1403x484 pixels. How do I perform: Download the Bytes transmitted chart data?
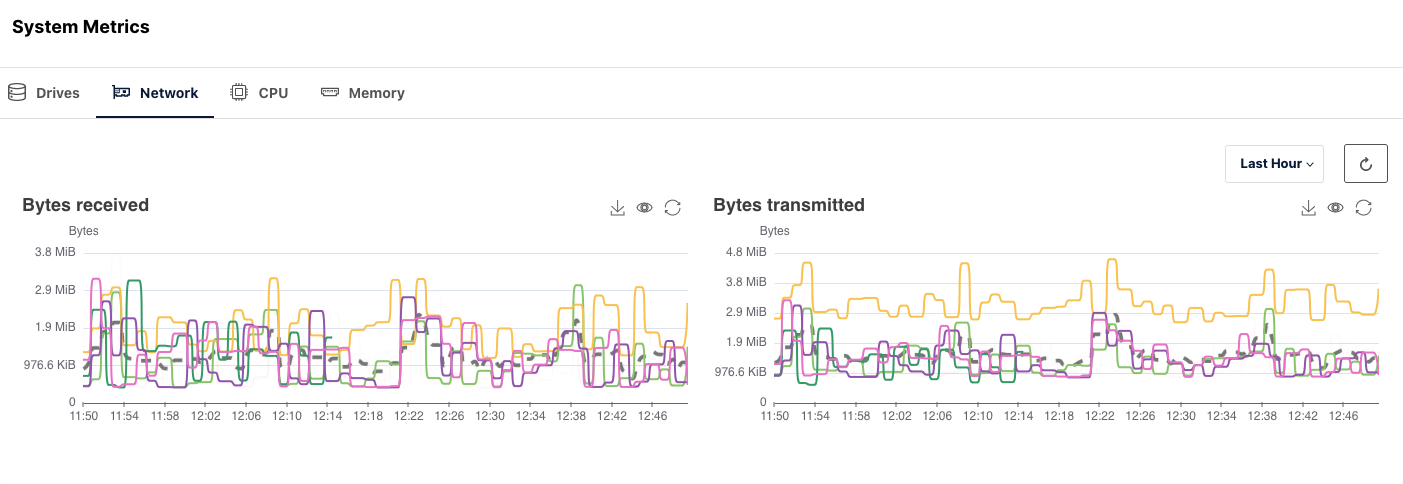(1308, 207)
